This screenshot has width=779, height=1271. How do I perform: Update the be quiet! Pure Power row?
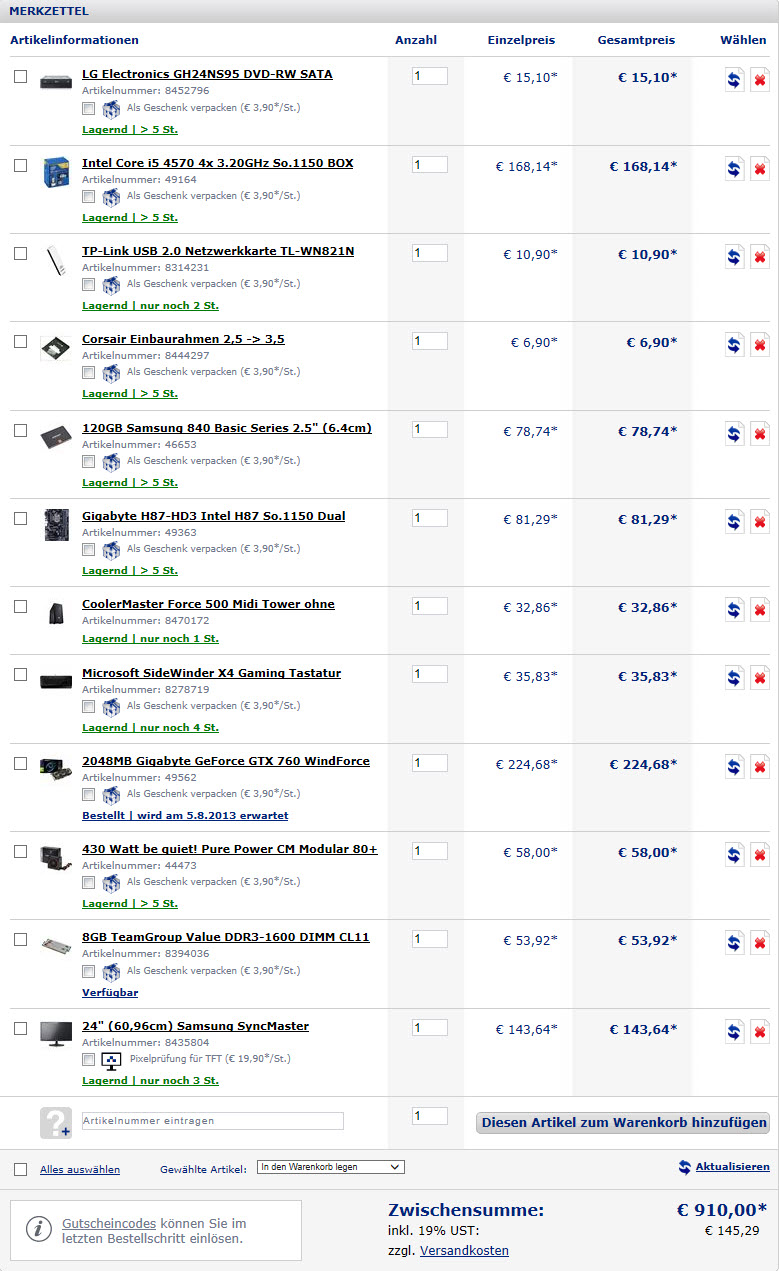pos(735,855)
